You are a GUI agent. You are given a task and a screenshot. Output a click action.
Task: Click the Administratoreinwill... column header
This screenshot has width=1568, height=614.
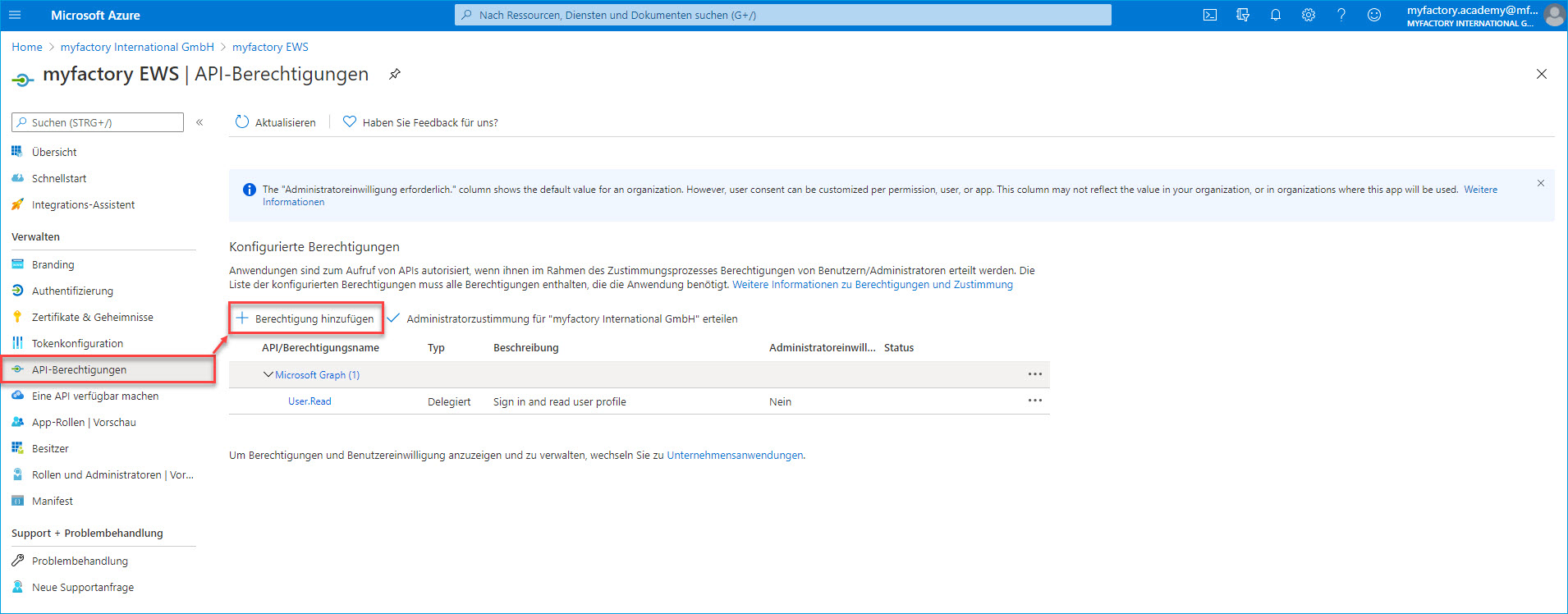pos(822,348)
